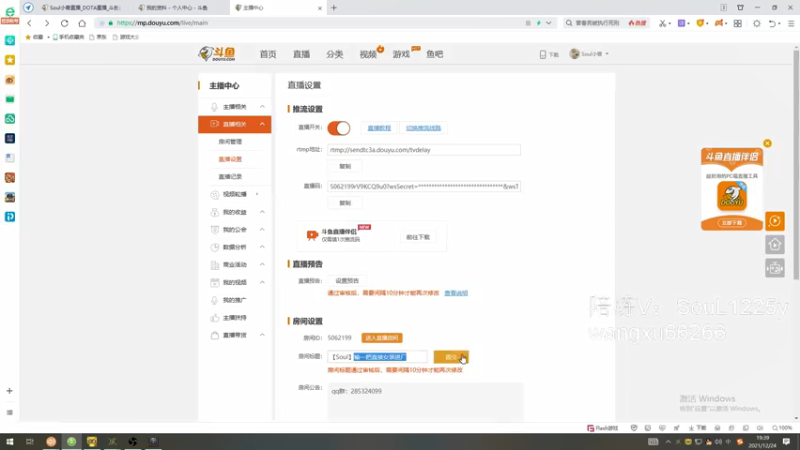
Task: Open the four-squares apps grid icon
Action: pos(738,23)
